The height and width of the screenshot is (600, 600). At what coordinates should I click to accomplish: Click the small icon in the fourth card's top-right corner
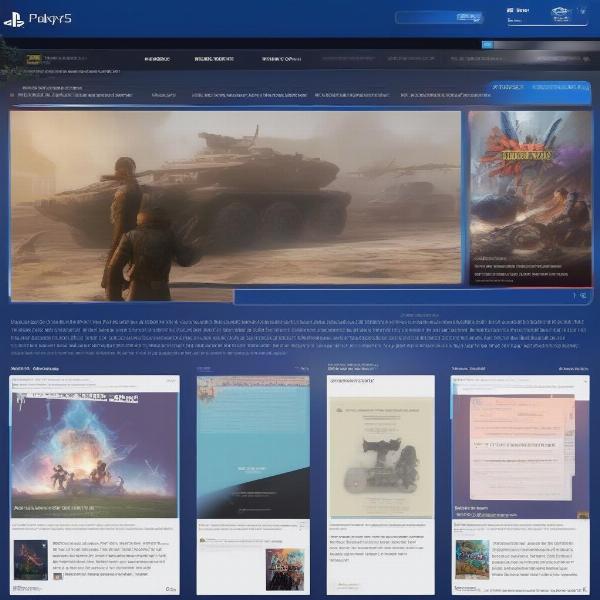click(x=585, y=381)
